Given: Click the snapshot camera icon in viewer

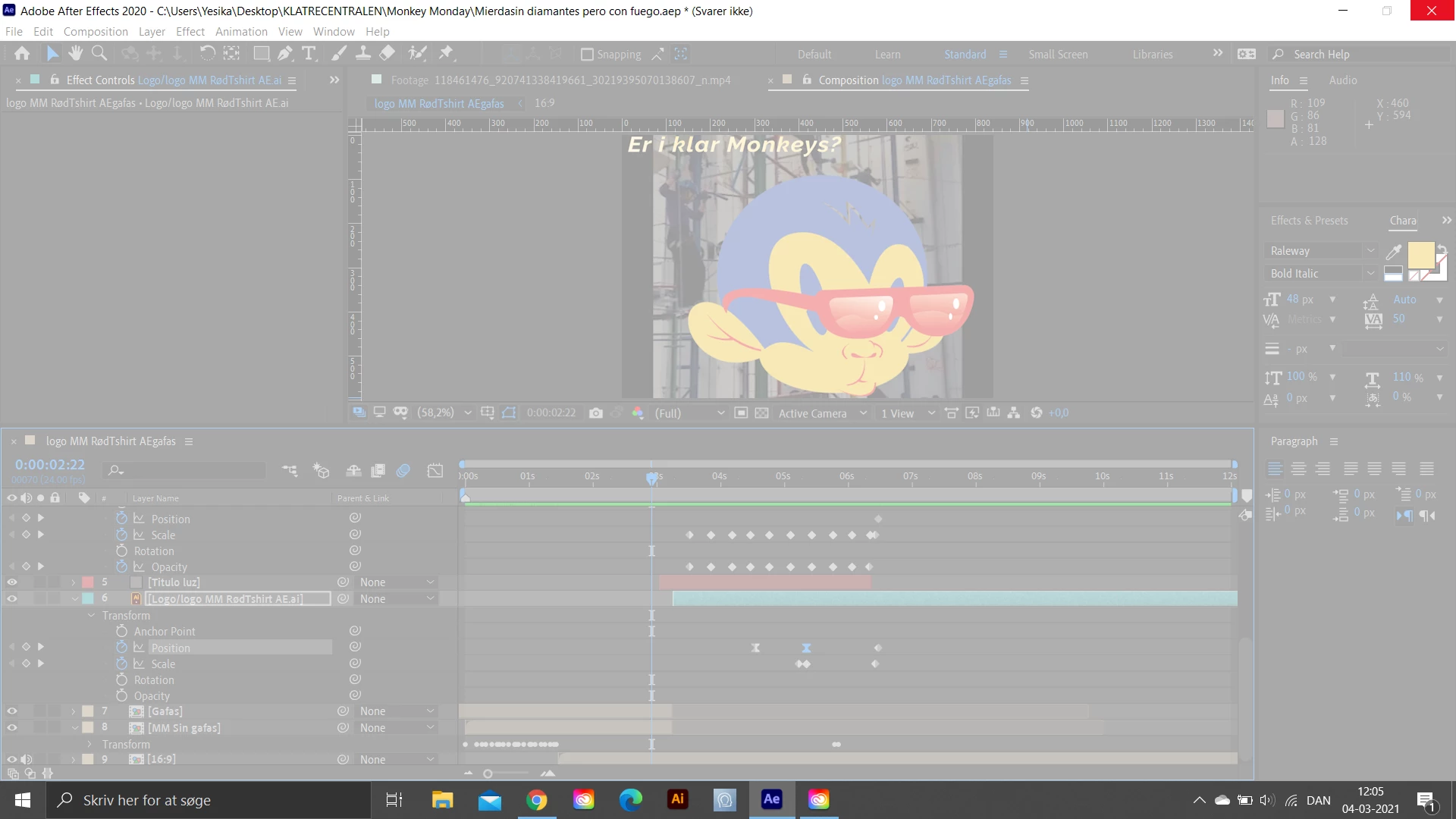Looking at the screenshot, I should [596, 413].
